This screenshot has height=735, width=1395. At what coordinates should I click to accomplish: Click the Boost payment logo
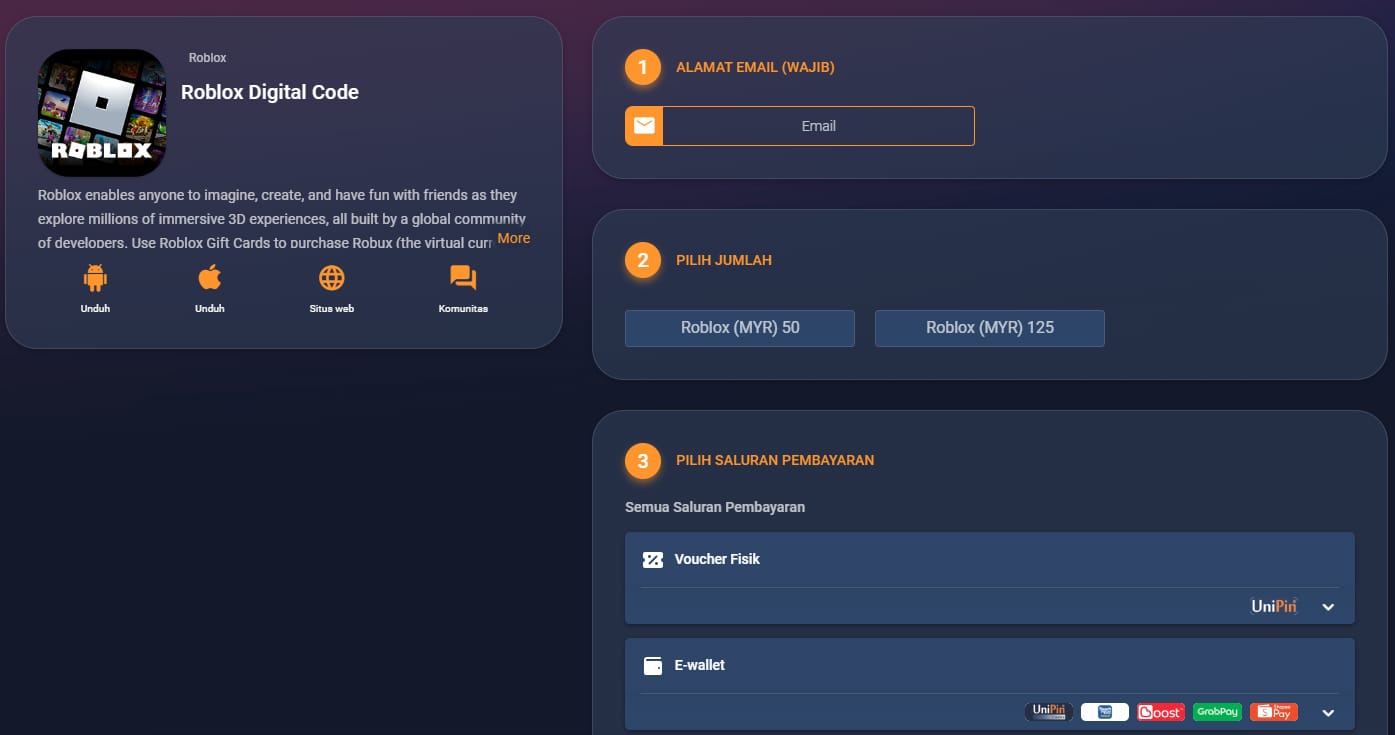[1161, 712]
